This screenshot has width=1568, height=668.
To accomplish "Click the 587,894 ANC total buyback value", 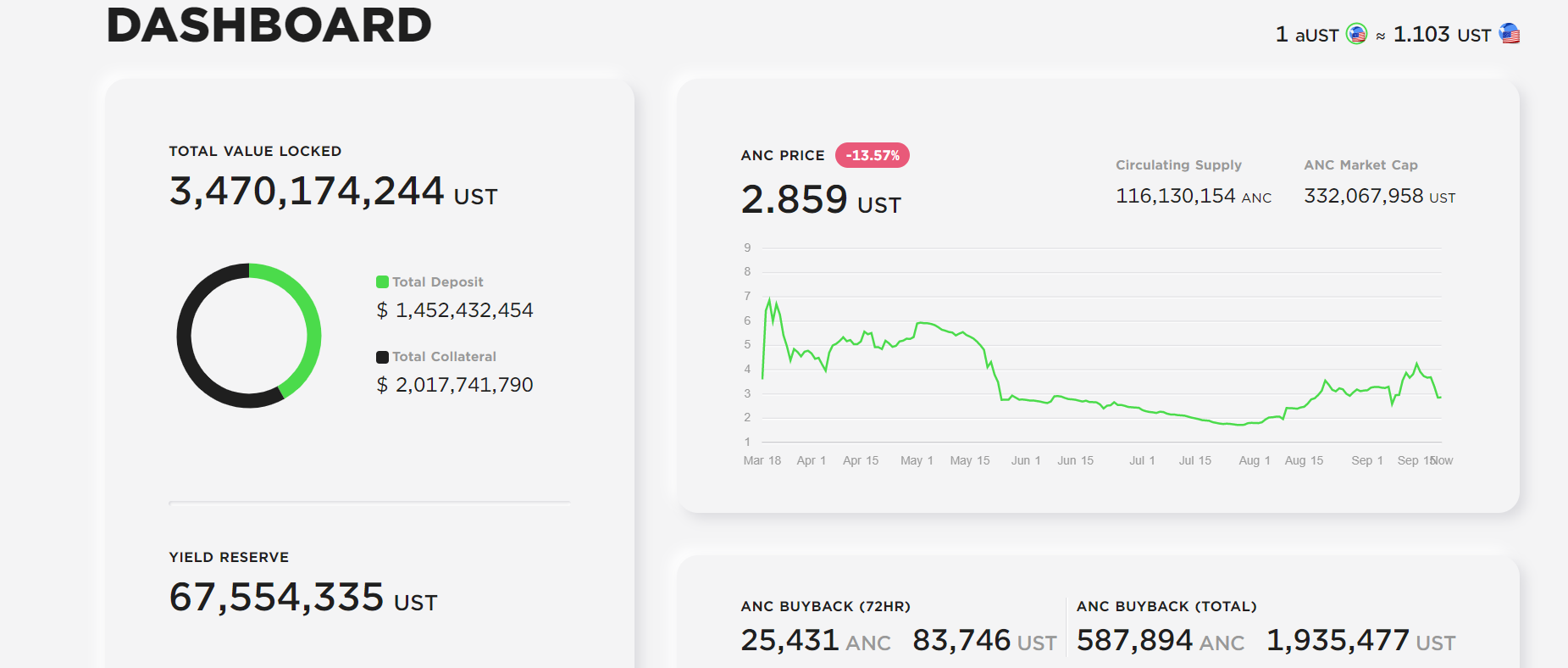I will pyautogui.click(x=1161, y=641).
